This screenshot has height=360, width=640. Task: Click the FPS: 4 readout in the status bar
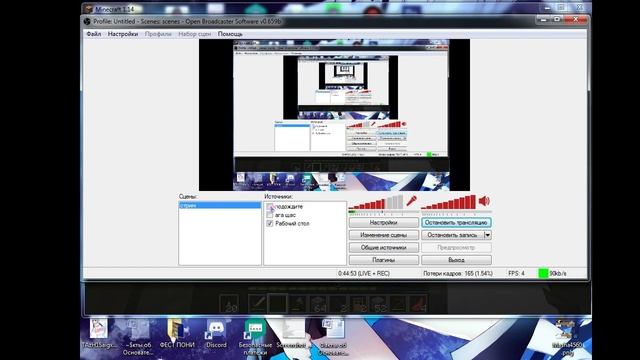[516, 273]
